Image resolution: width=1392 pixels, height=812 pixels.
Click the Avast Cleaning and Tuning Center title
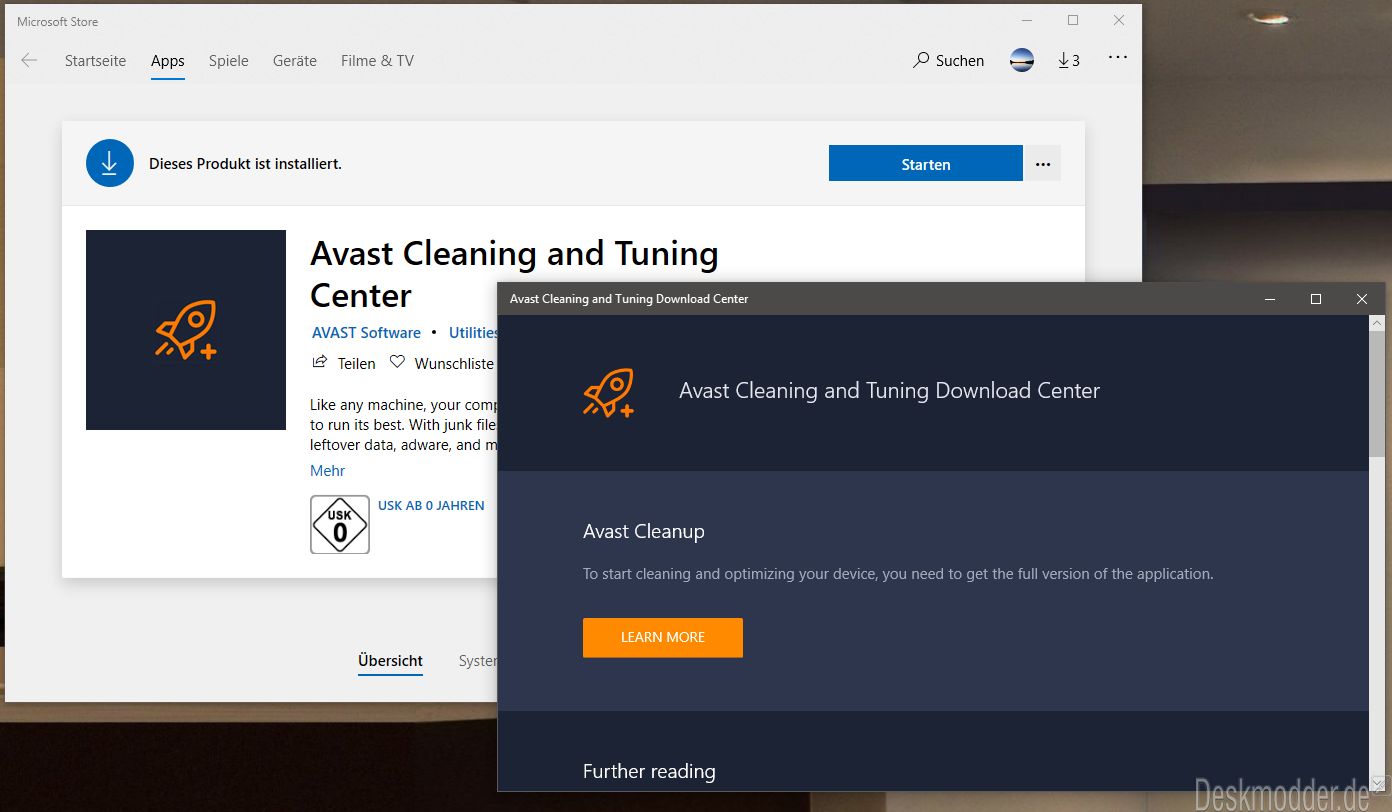click(x=514, y=274)
